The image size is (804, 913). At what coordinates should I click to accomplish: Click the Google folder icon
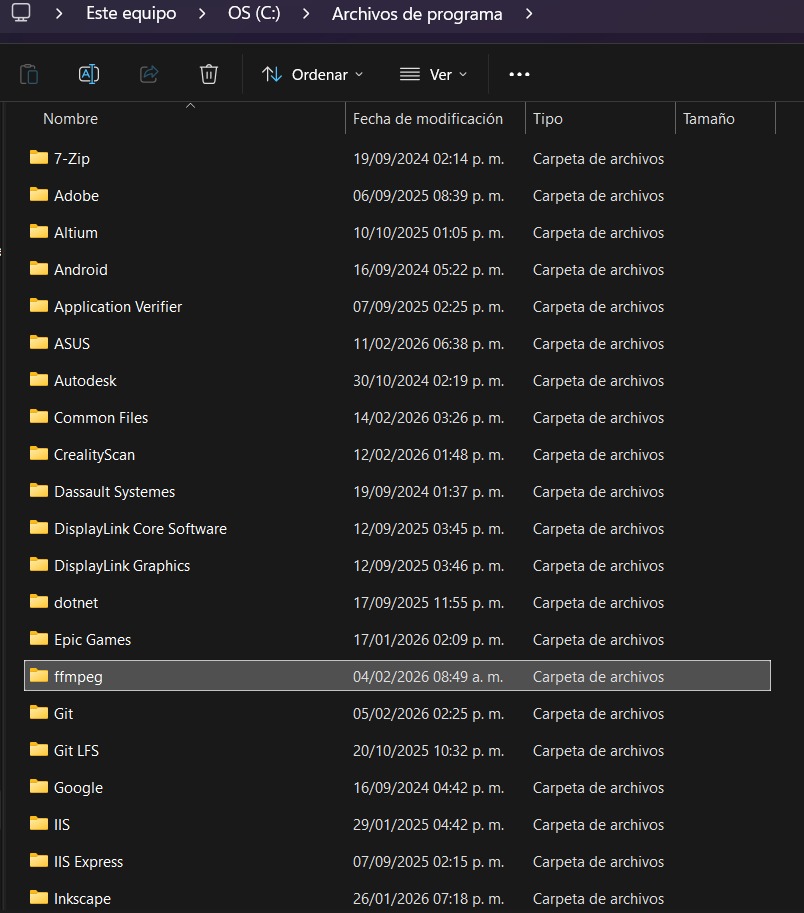point(37,787)
